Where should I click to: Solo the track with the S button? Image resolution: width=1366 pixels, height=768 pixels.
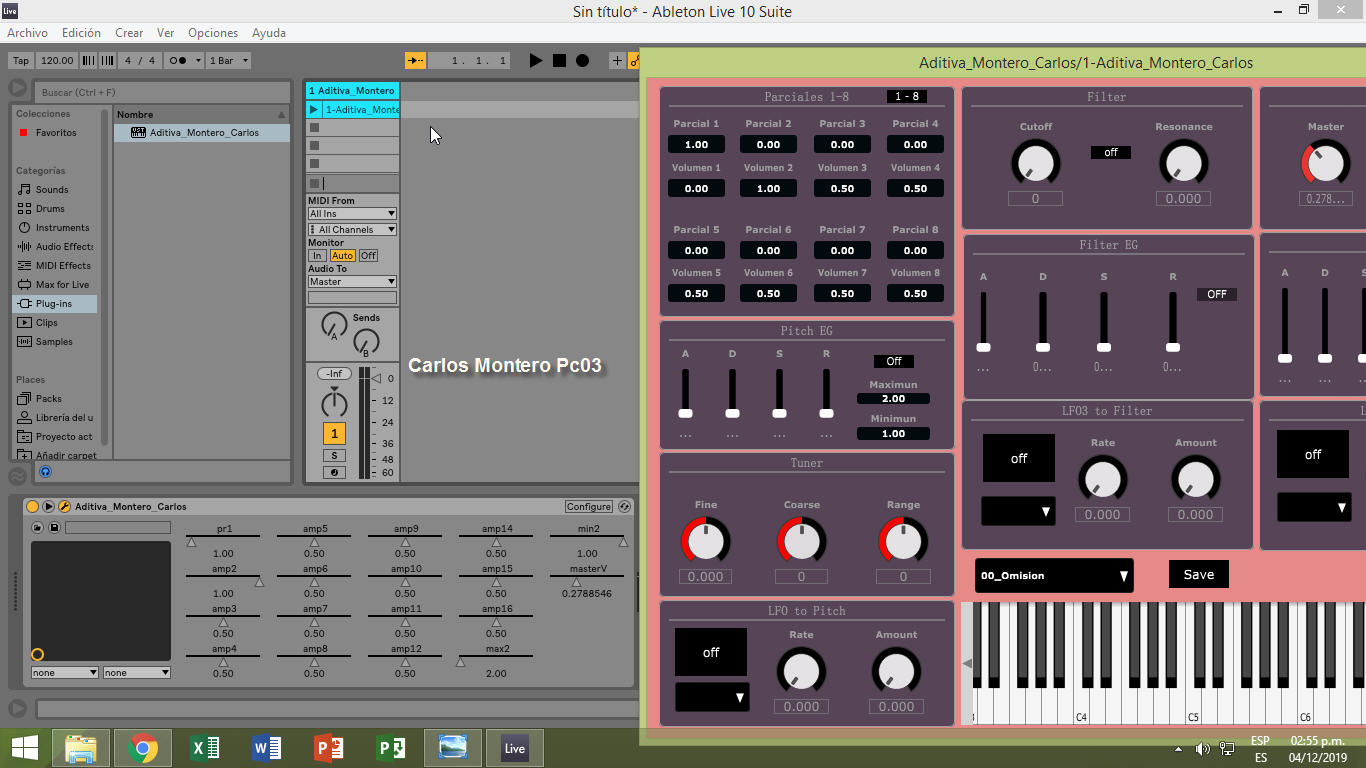click(334, 455)
